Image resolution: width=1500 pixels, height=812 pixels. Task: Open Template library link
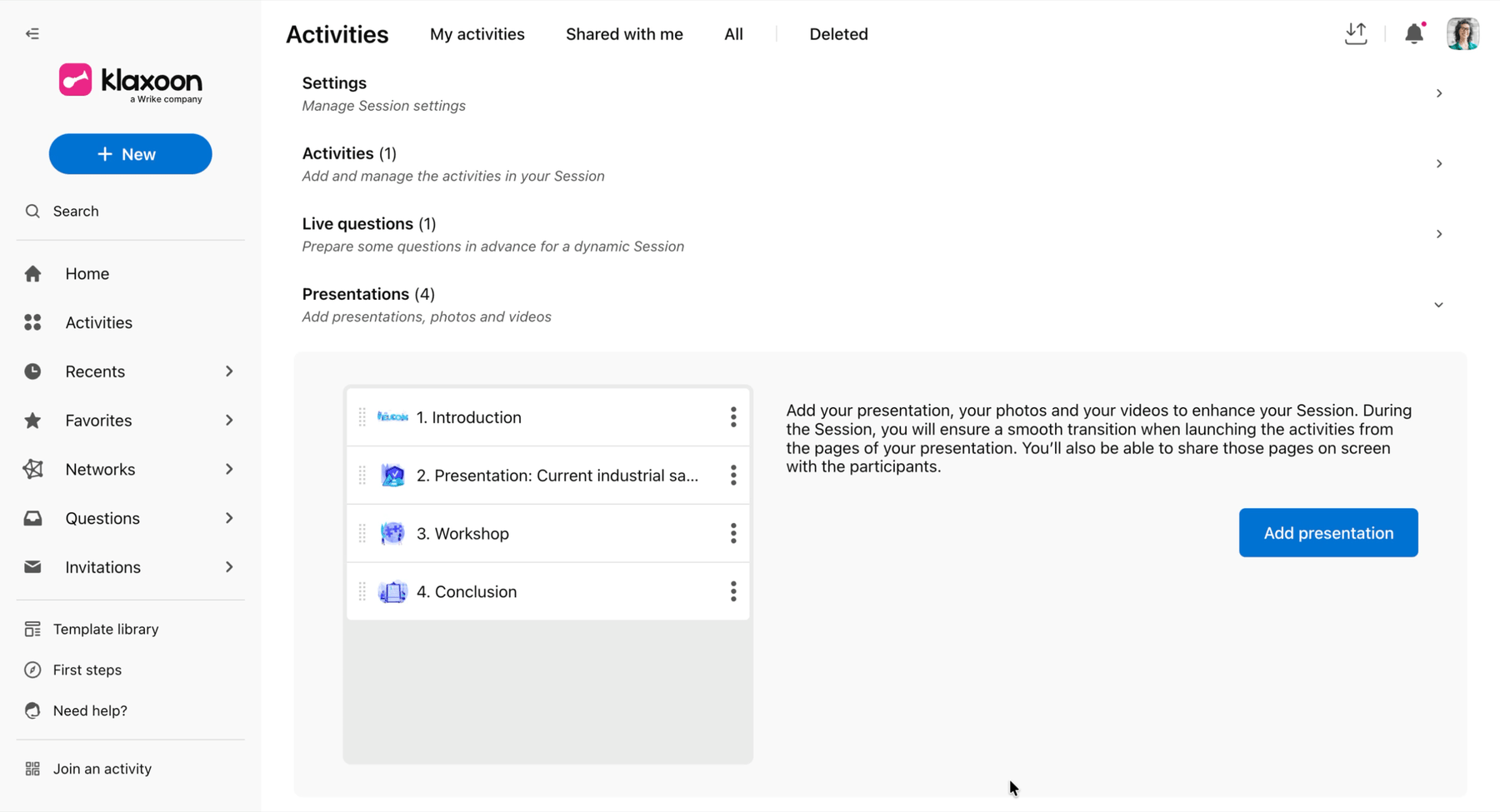pyautogui.click(x=106, y=630)
